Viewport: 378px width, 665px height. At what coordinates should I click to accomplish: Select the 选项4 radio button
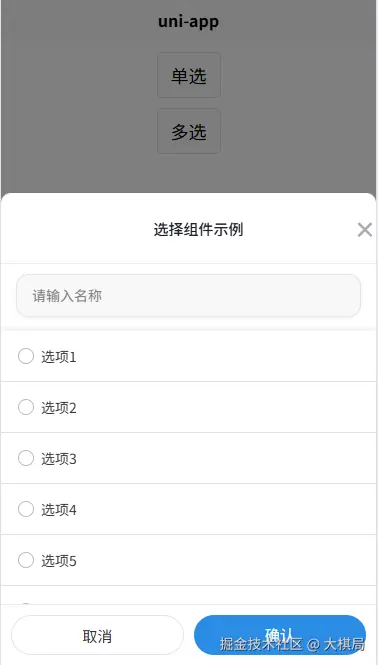click(x=26, y=509)
